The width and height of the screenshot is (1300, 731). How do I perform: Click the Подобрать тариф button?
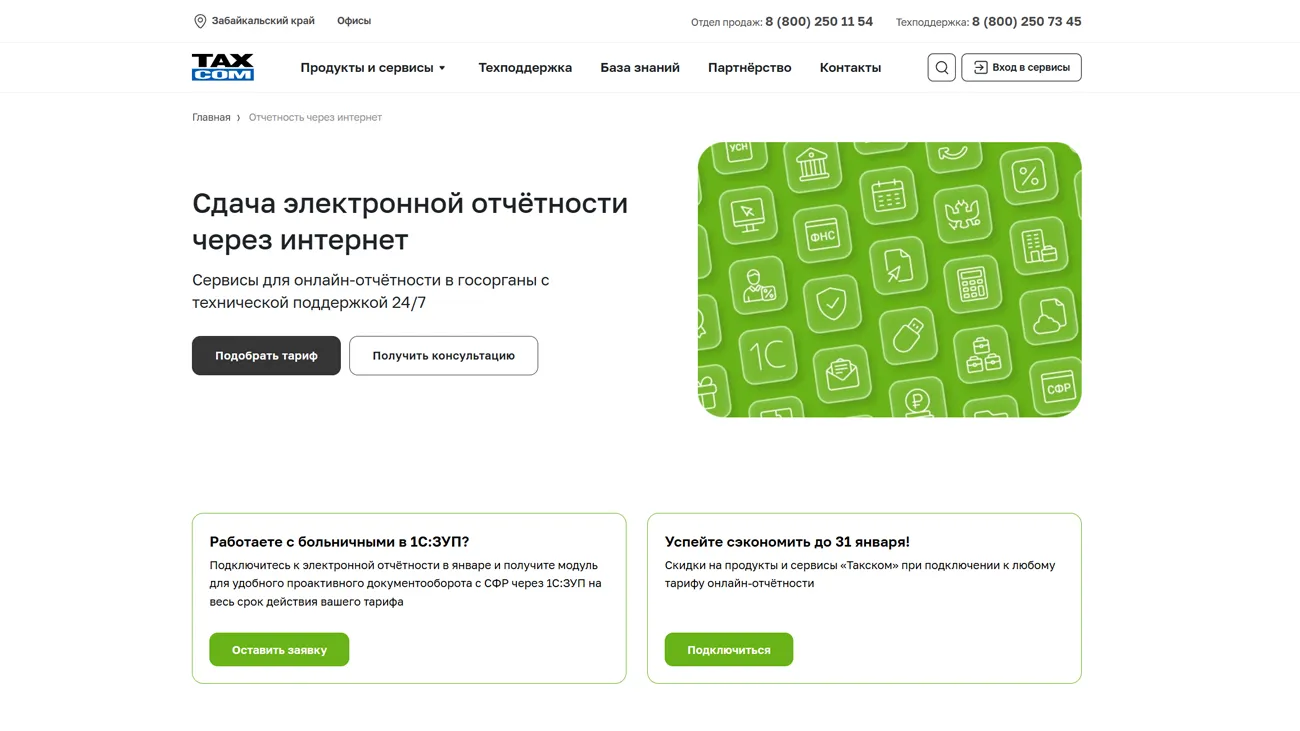(x=266, y=355)
